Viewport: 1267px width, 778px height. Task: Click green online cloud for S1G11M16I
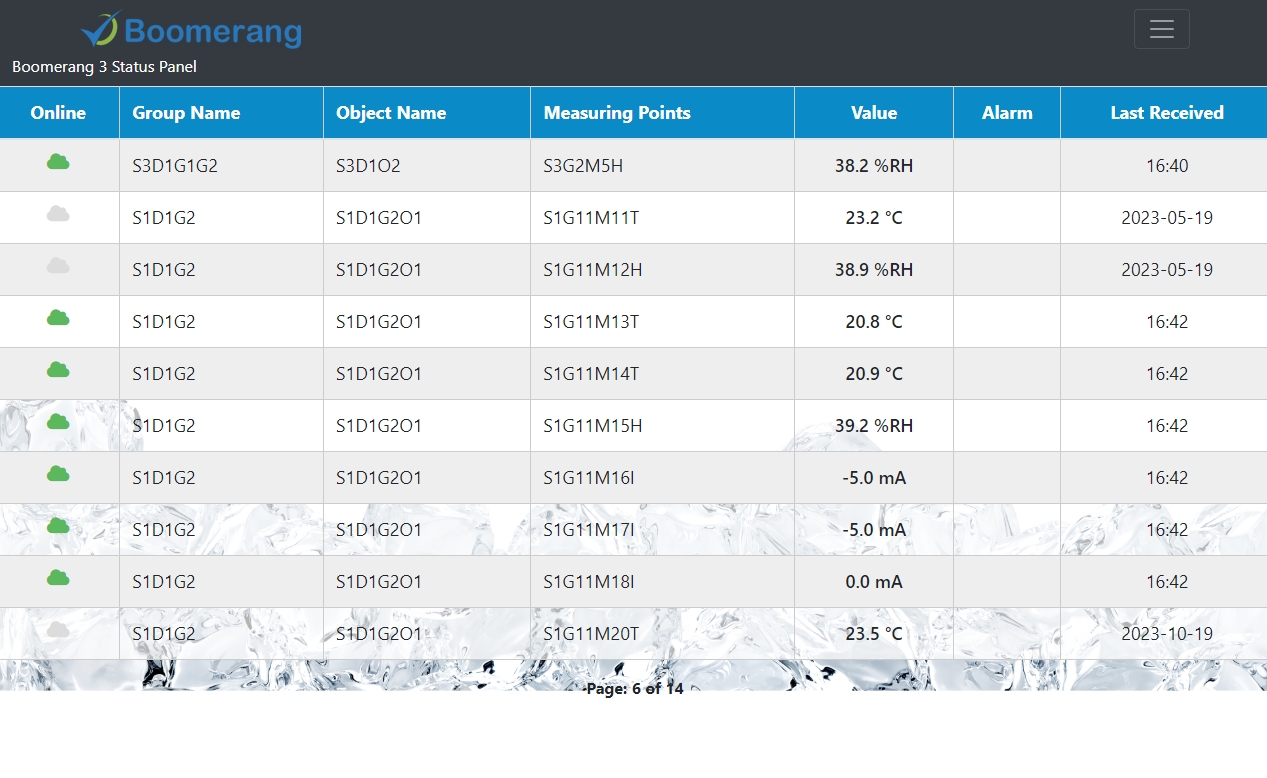point(58,474)
